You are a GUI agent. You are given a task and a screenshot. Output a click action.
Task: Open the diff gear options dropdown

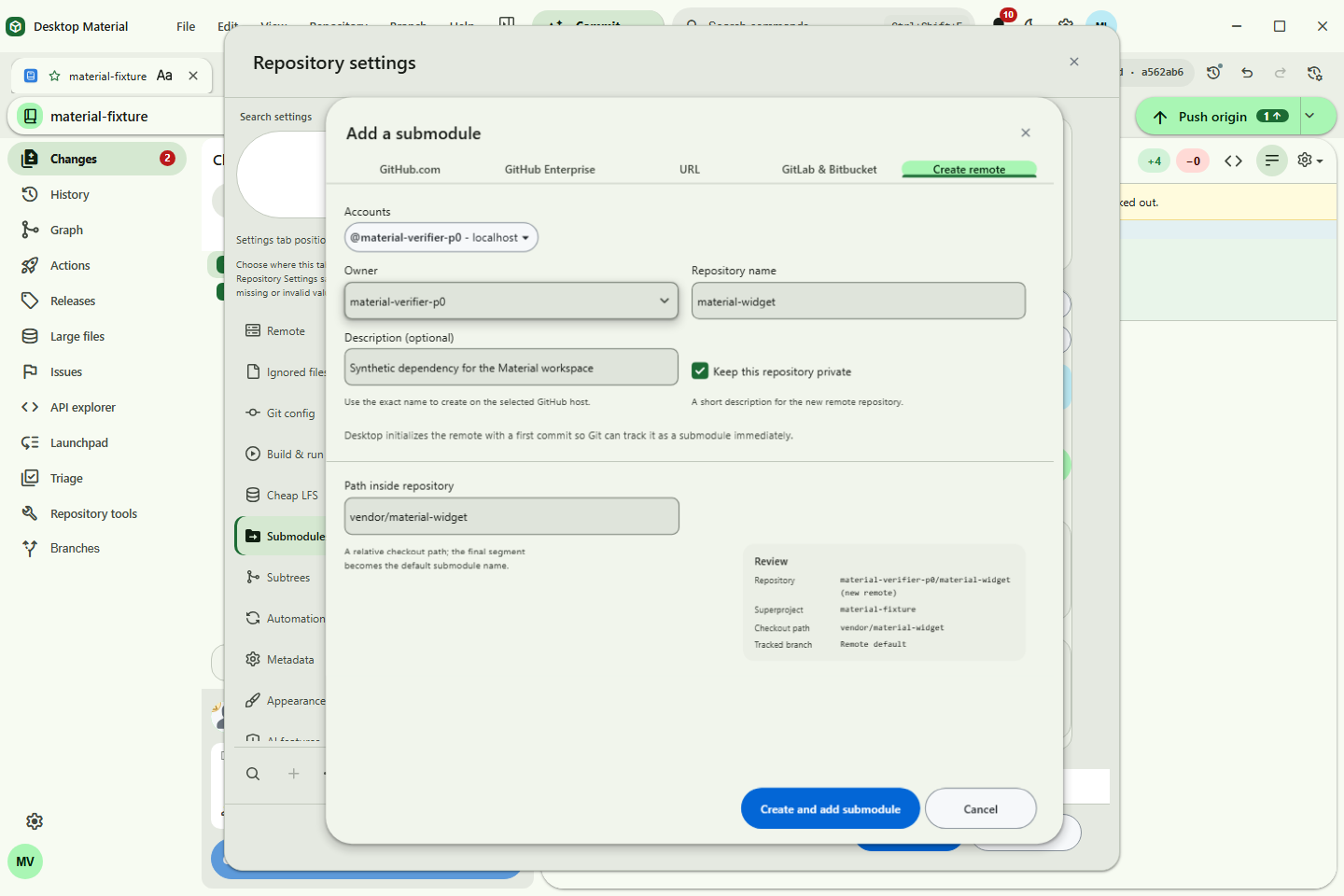(1310, 161)
